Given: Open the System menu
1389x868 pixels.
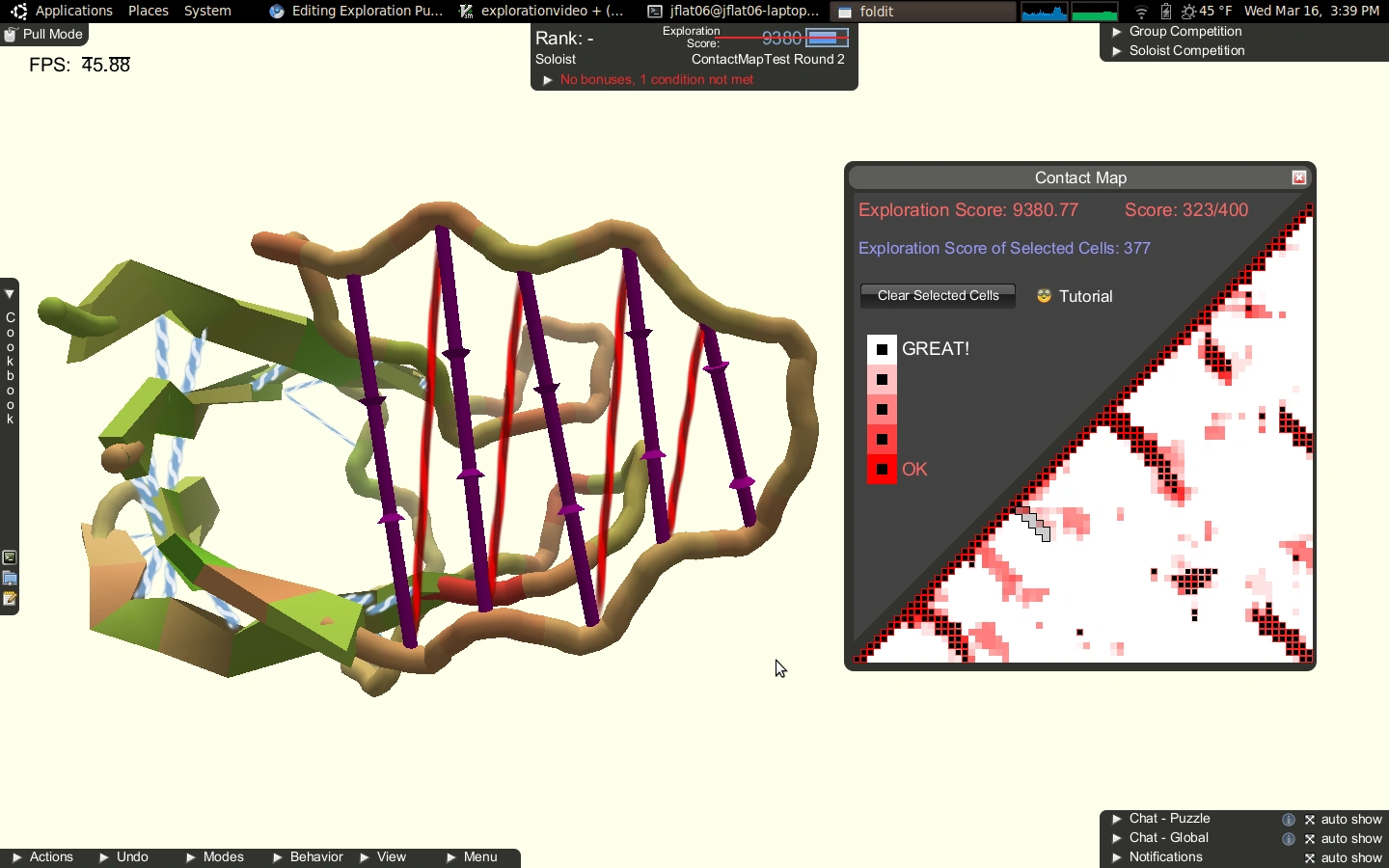Looking at the screenshot, I should click(x=207, y=12).
